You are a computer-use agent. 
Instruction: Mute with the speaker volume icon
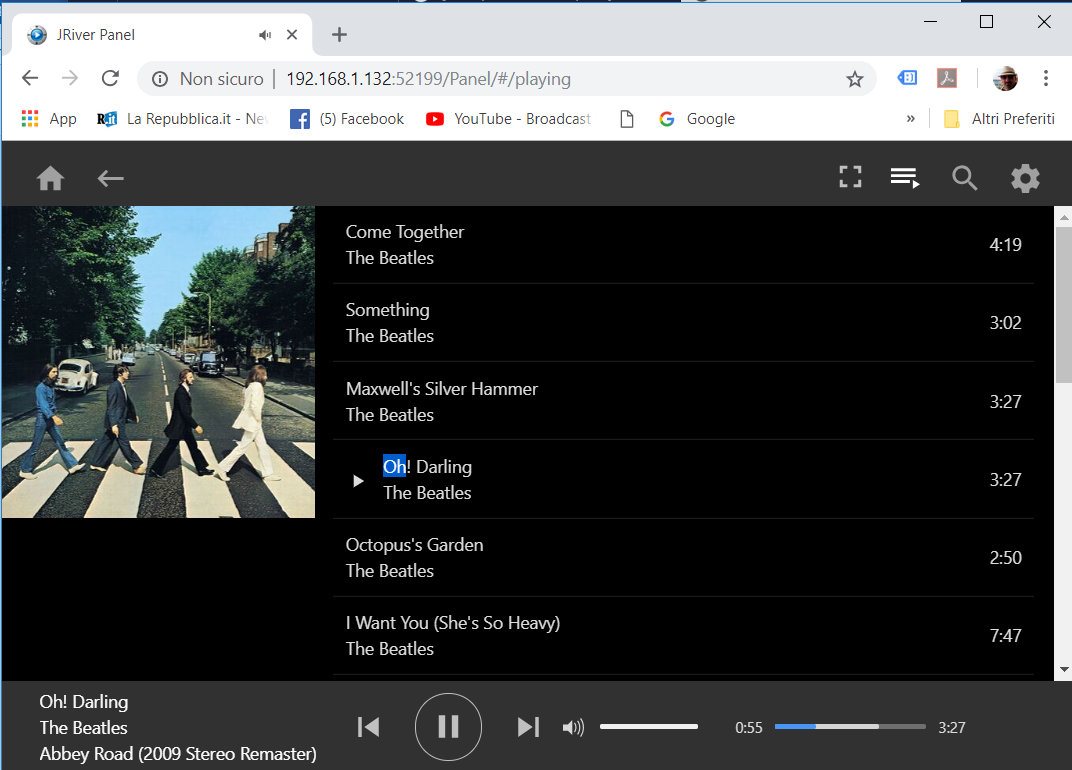click(573, 727)
